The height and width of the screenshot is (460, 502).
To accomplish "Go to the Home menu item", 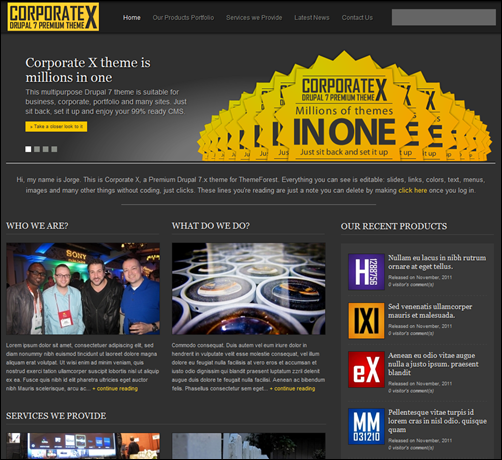I will tap(132, 18).
